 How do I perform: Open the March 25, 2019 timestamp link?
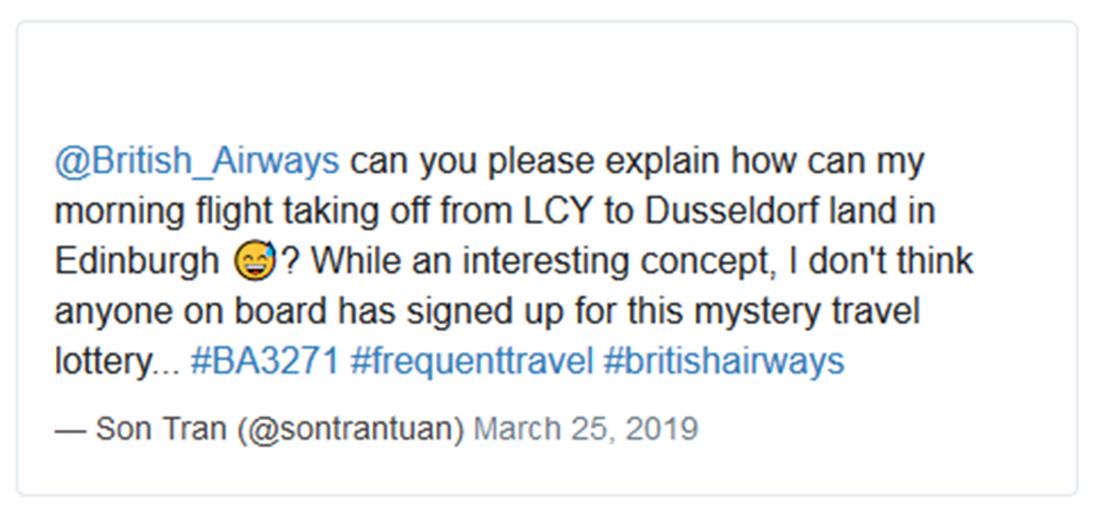585,429
